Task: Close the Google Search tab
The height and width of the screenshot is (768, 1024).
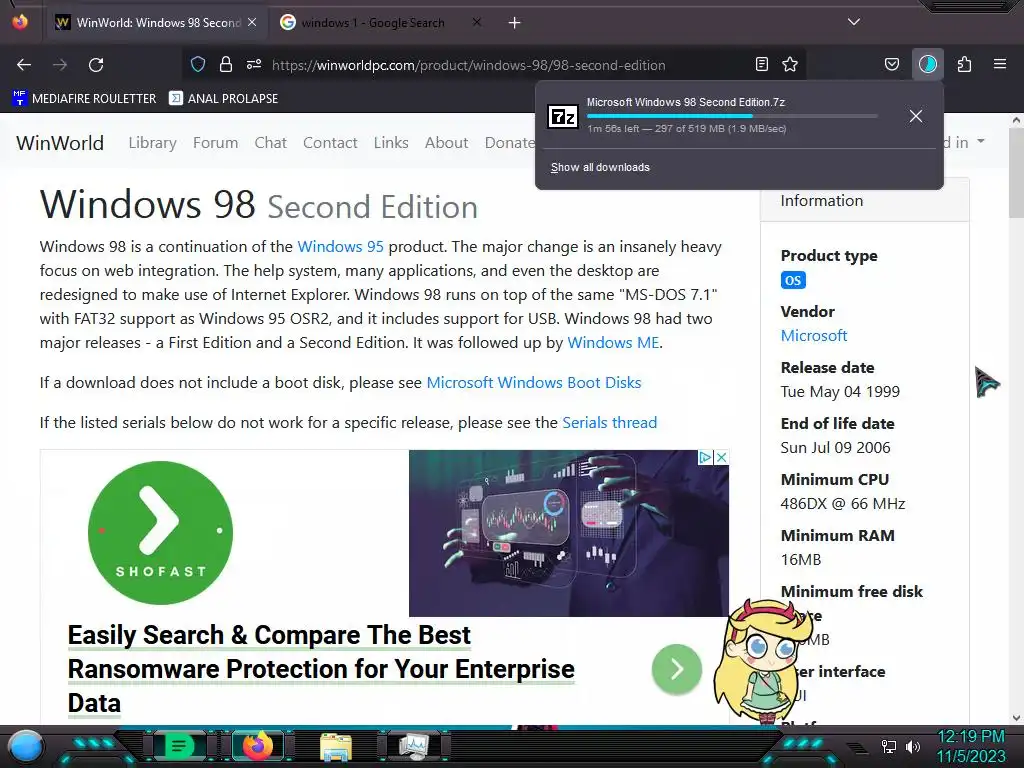Action: click(477, 22)
